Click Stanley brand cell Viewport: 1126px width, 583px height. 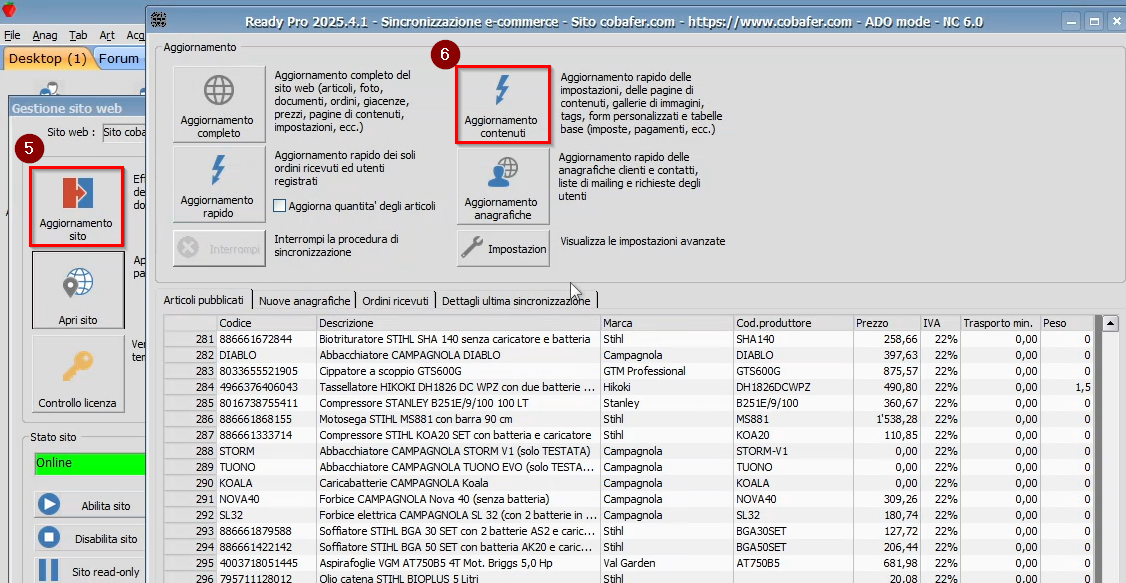tap(666, 403)
